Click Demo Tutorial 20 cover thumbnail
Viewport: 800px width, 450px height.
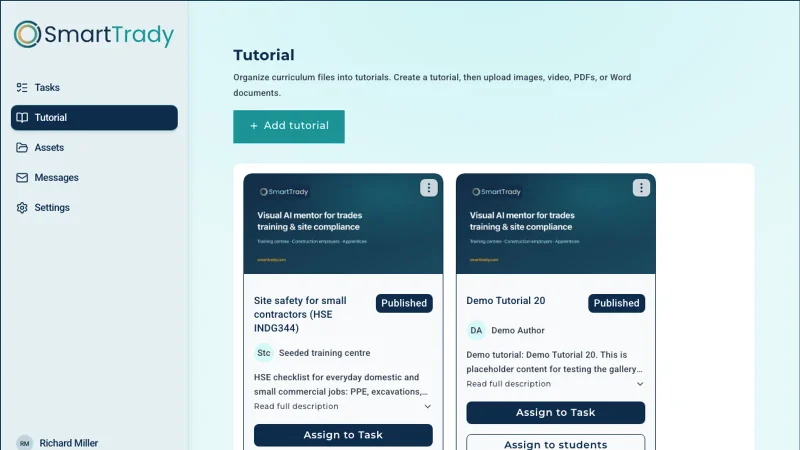coord(556,224)
